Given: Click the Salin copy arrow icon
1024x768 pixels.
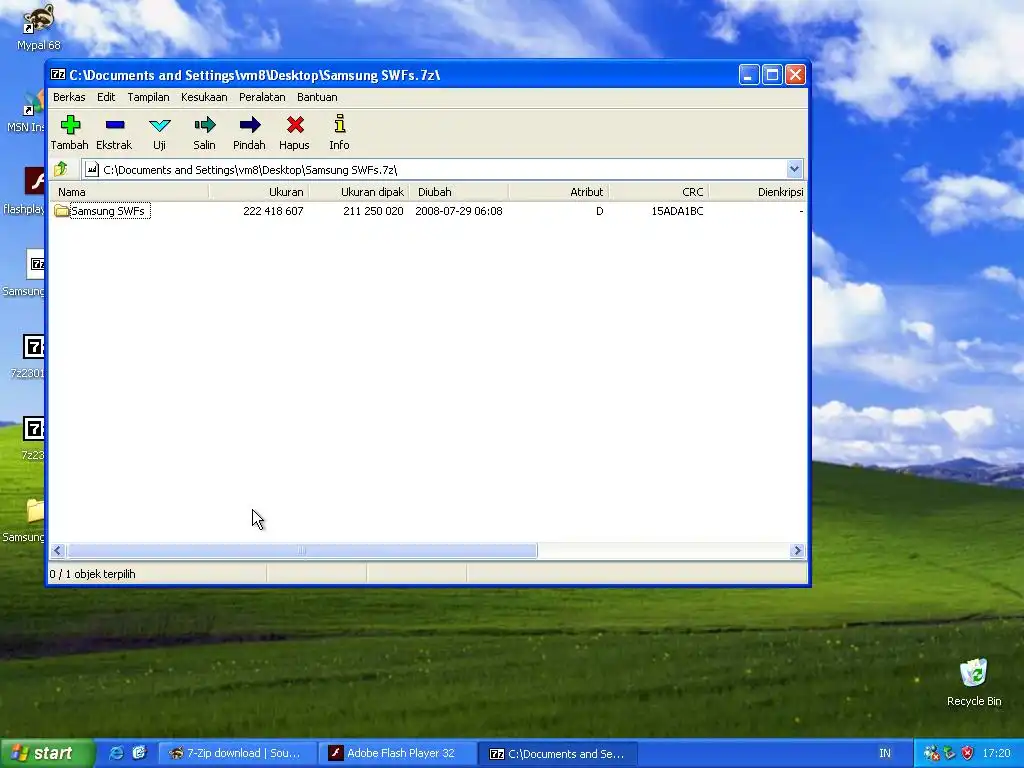Looking at the screenshot, I should tap(204, 124).
